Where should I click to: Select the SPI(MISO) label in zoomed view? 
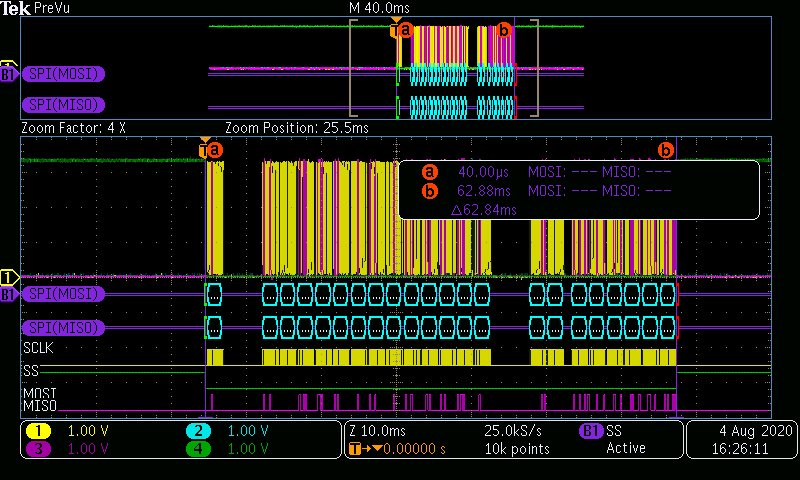(63, 327)
